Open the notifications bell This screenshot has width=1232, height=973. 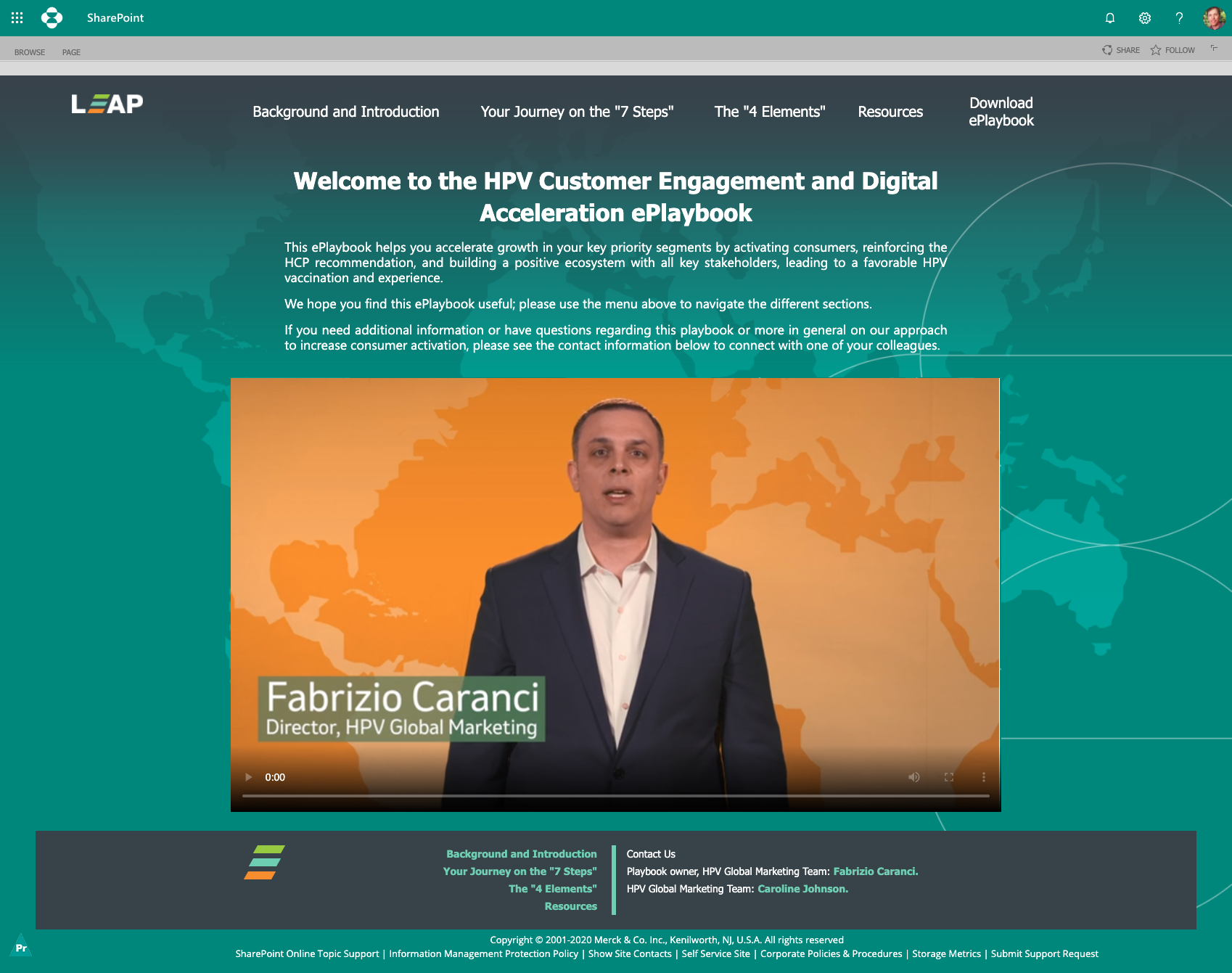(1109, 18)
